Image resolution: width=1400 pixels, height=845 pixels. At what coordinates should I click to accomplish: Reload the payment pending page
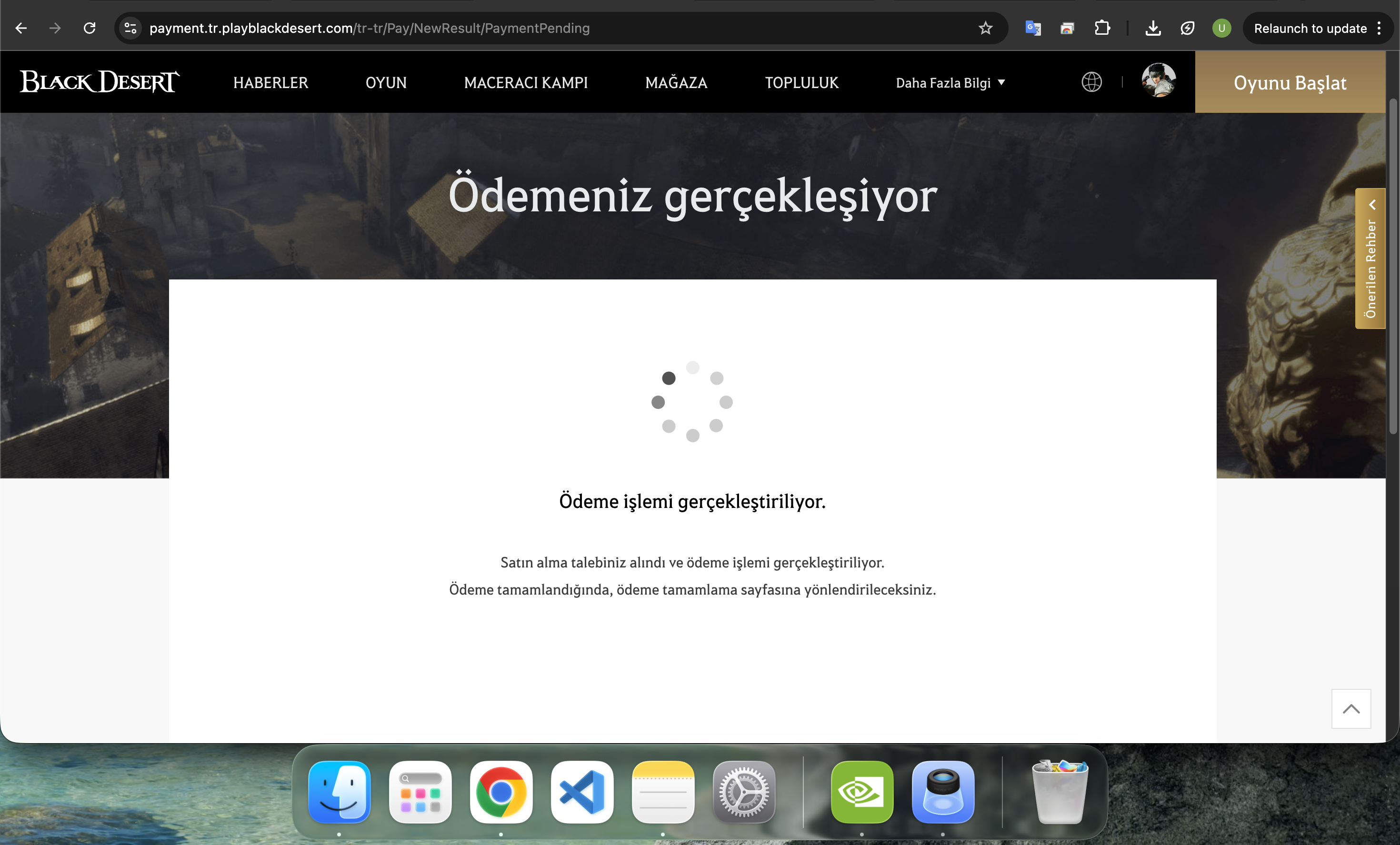click(x=89, y=28)
